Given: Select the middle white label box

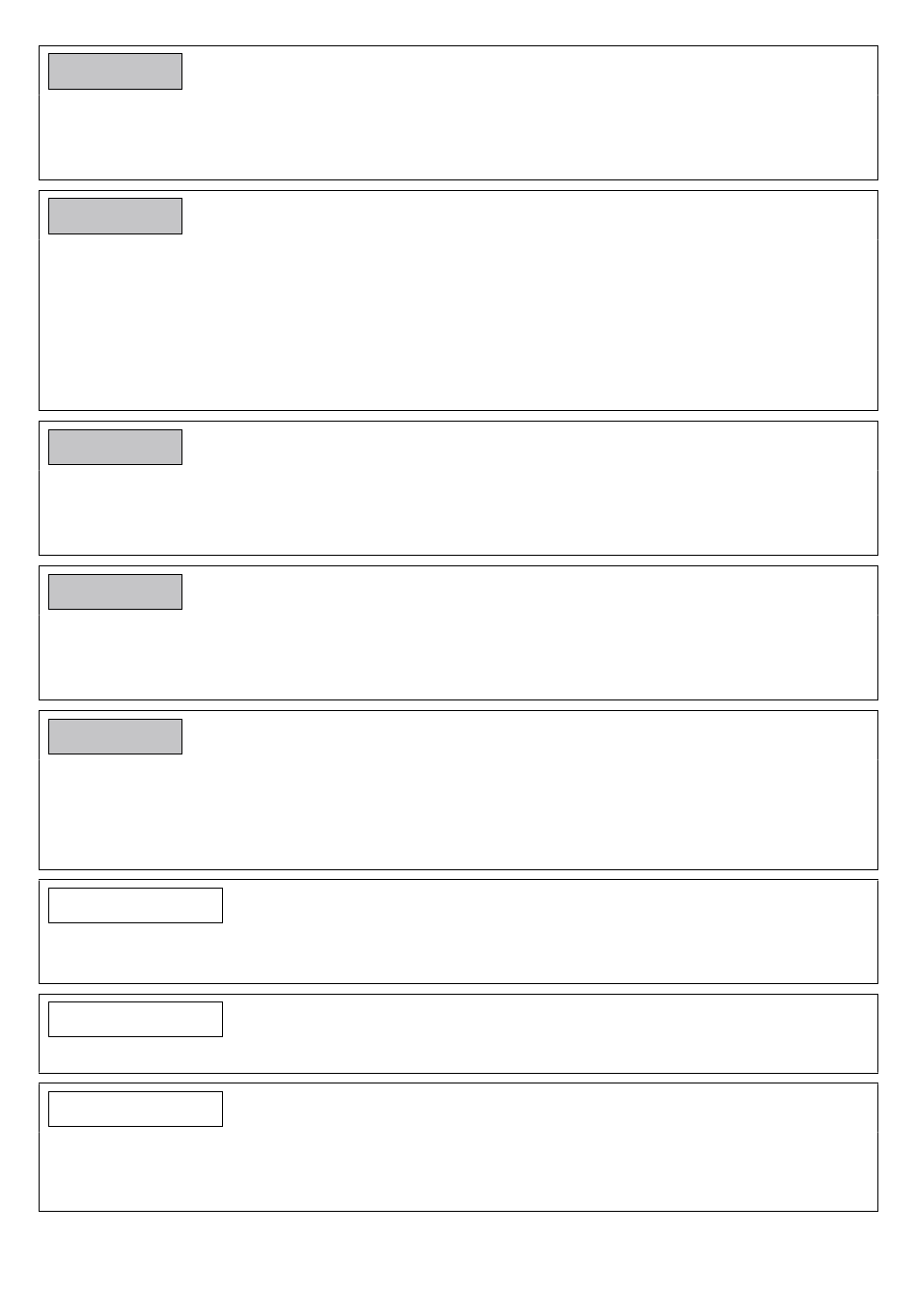Looking at the screenshot, I should [x=135, y=1020].
